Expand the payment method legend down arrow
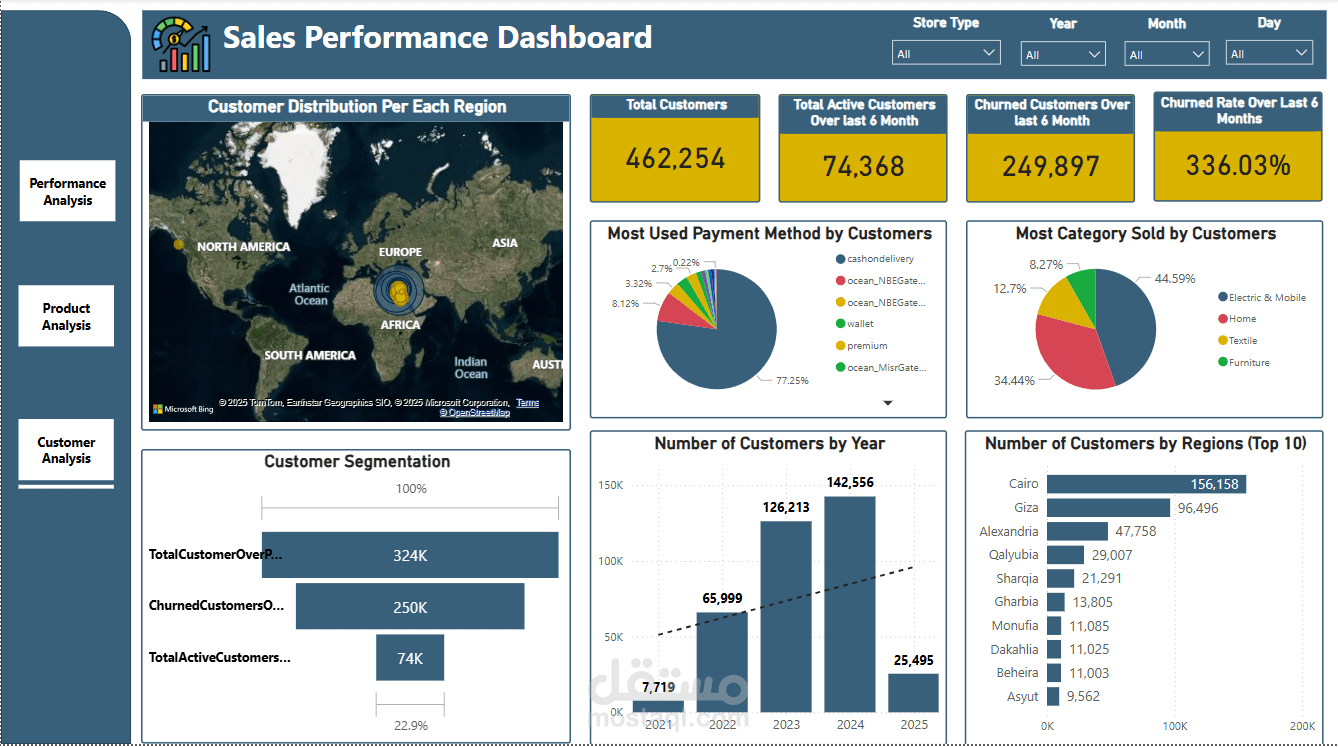 click(887, 402)
